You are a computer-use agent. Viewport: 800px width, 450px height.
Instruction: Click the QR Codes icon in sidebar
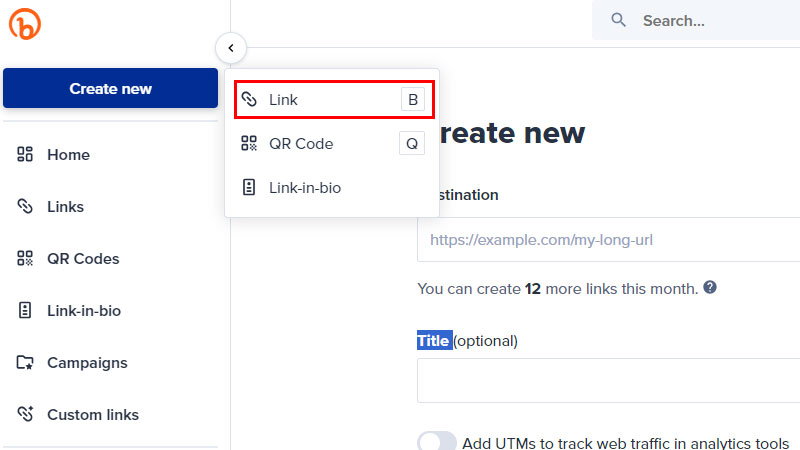tap(25, 259)
